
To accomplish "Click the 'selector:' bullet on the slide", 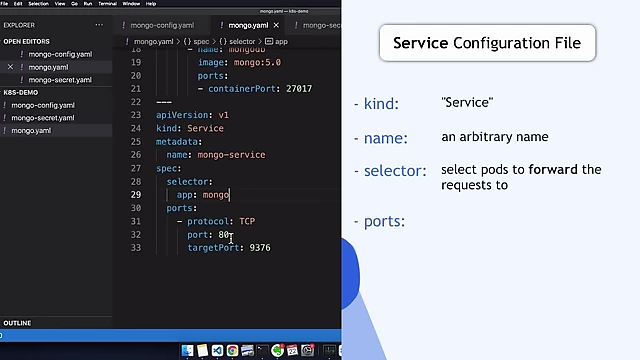I will (395, 171).
